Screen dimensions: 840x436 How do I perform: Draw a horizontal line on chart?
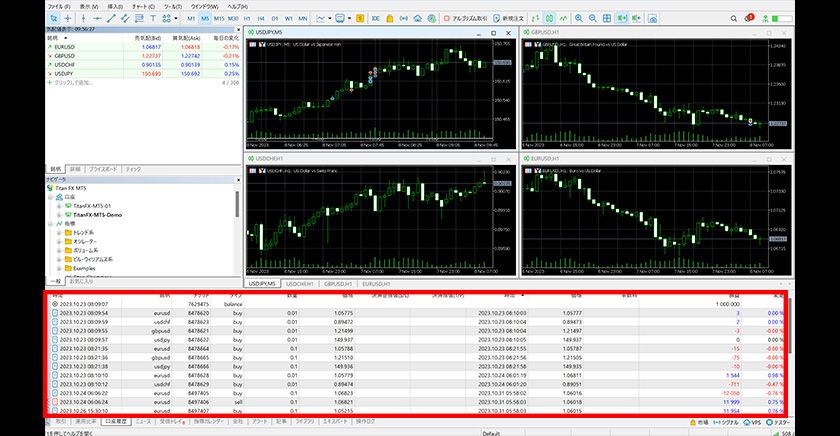[97, 18]
